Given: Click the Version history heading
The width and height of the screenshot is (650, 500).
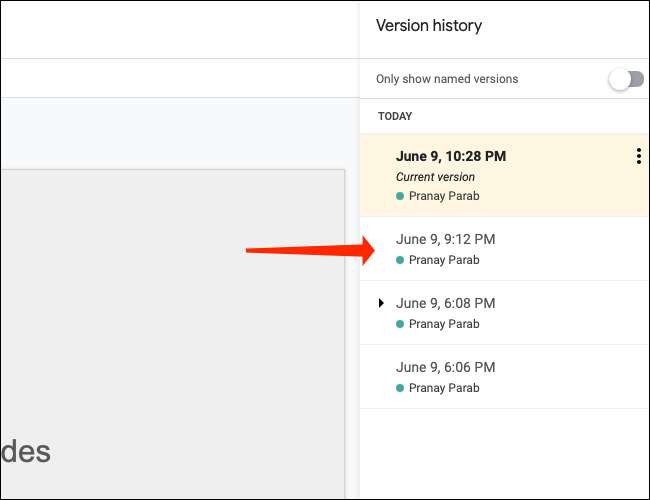Looking at the screenshot, I should [x=428, y=26].
